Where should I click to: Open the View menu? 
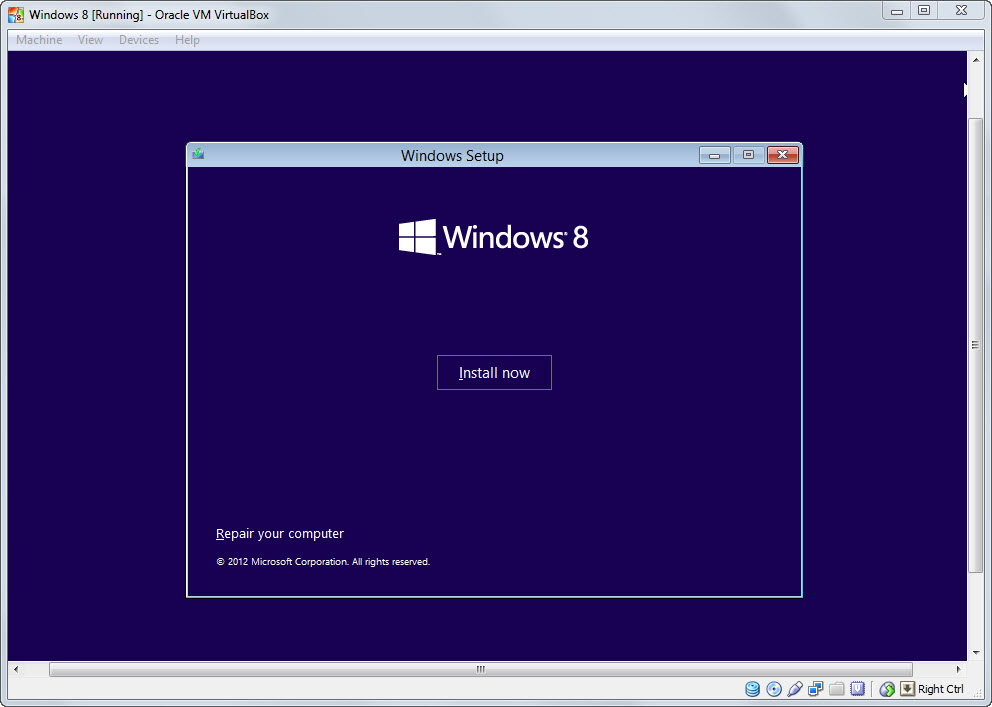click(x=90, y=40)
